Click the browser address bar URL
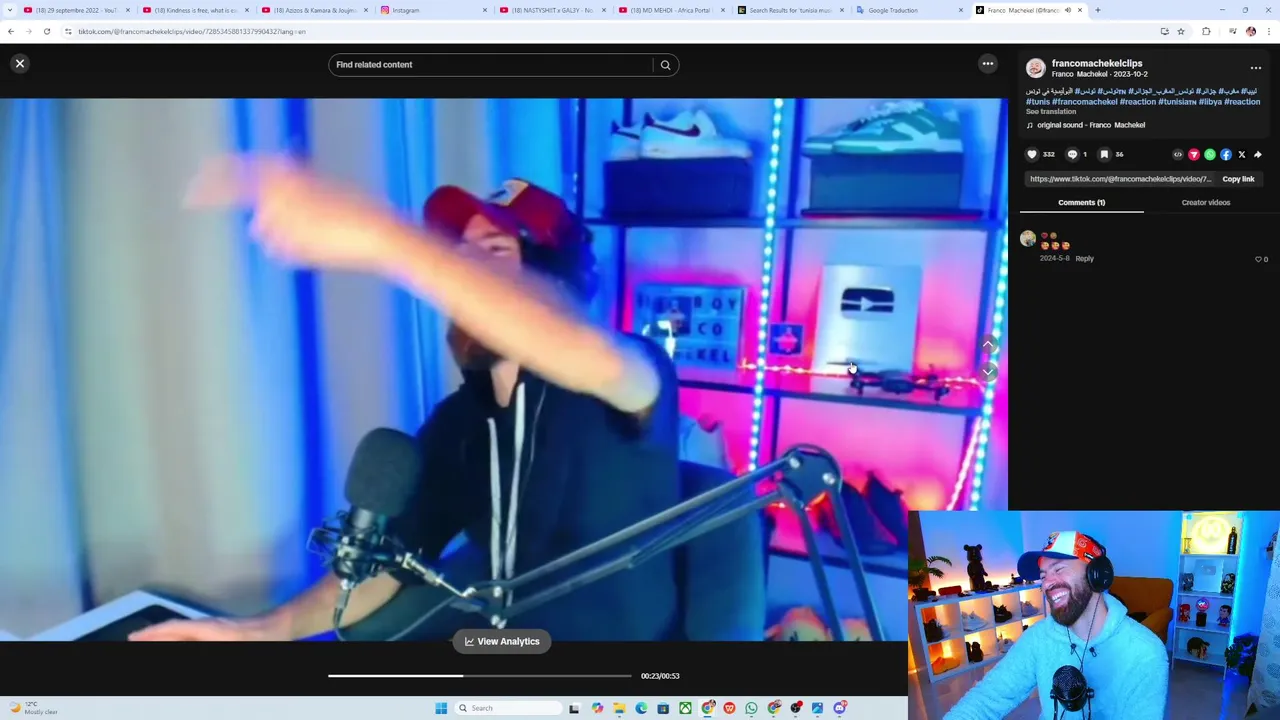The image size is (1280, 720). click(192, 31)
